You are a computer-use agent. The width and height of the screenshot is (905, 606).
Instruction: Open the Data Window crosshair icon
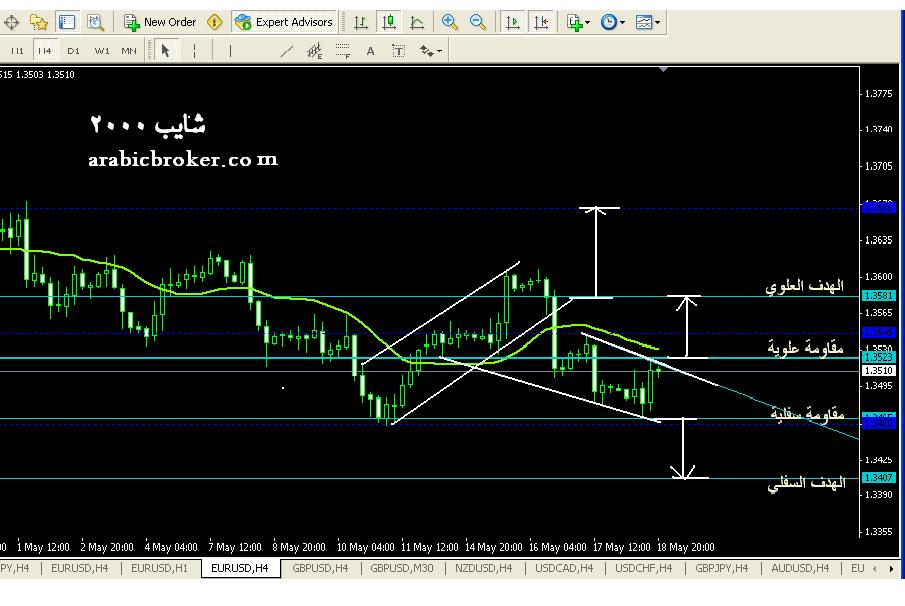(12, 23)
